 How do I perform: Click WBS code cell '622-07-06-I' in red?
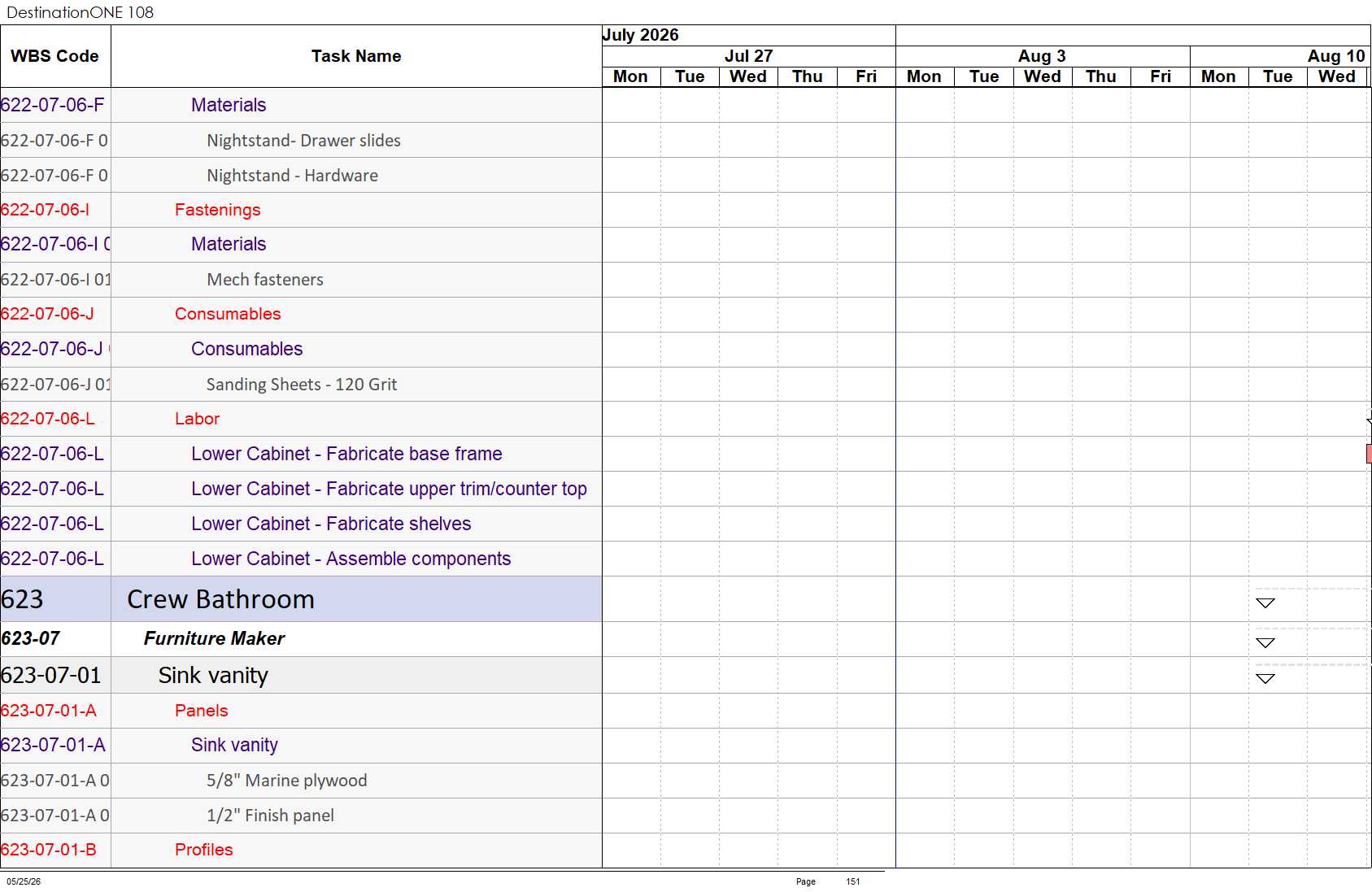(55, 210)
